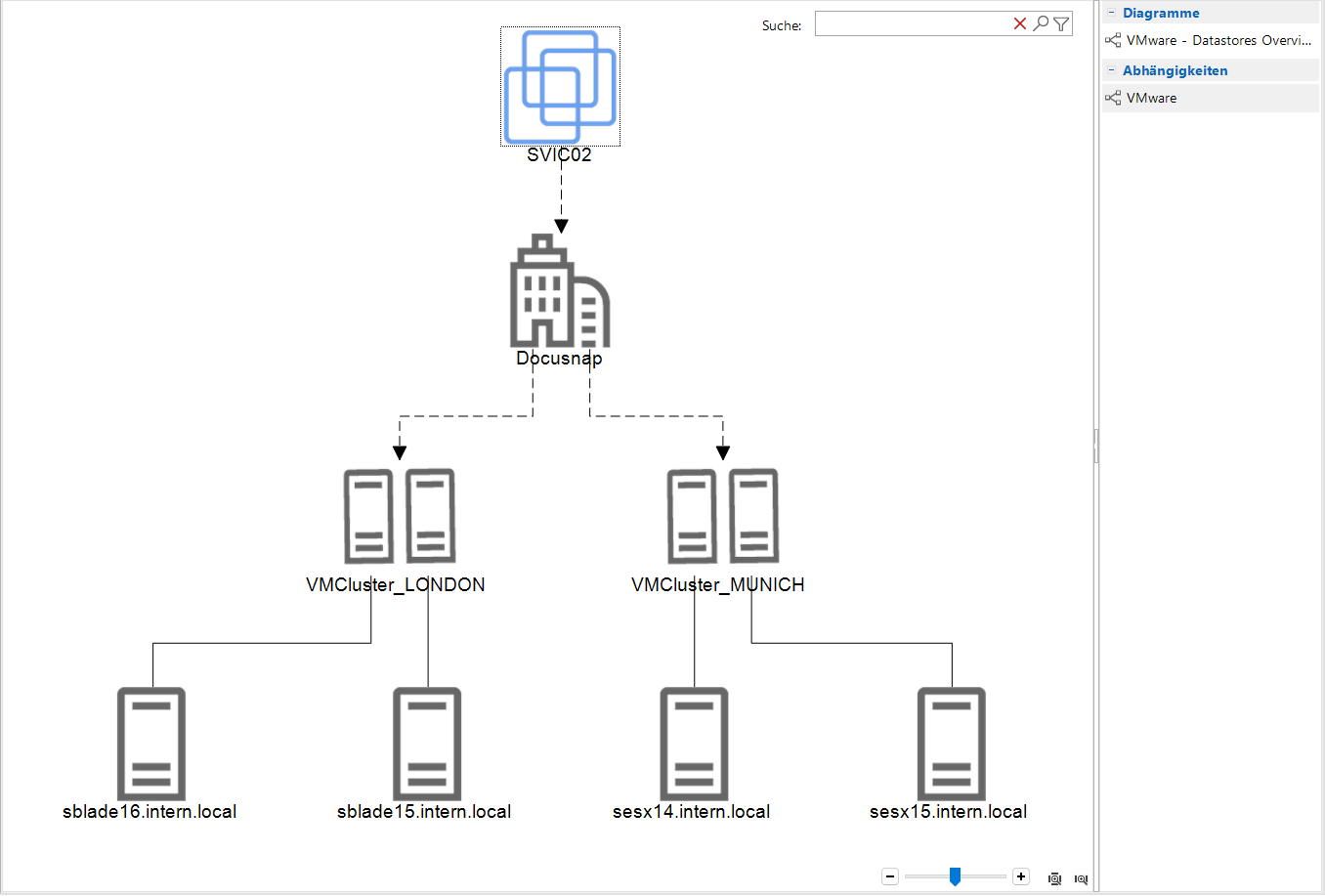
Task: Select the sblade16.intern.local server icon
Action: point(151,744)
